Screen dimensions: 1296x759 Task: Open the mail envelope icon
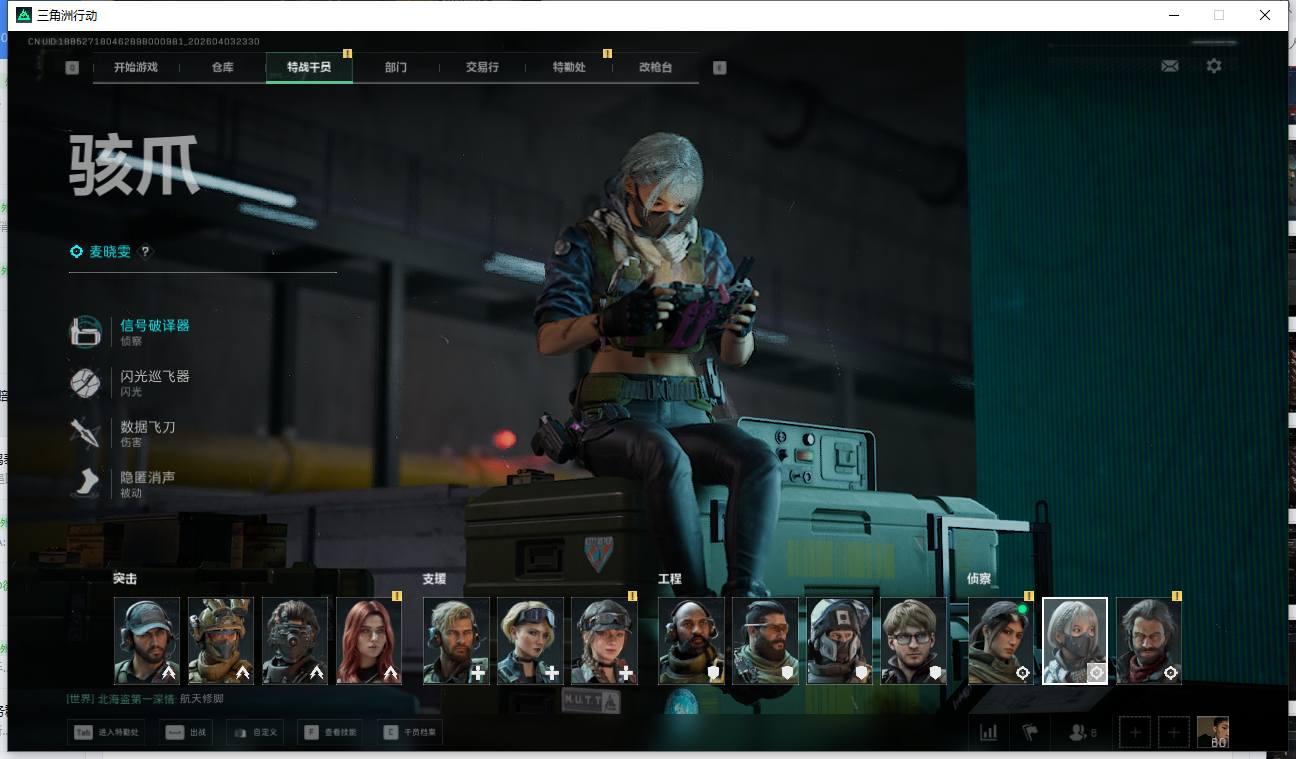[x=1169, y=66]
